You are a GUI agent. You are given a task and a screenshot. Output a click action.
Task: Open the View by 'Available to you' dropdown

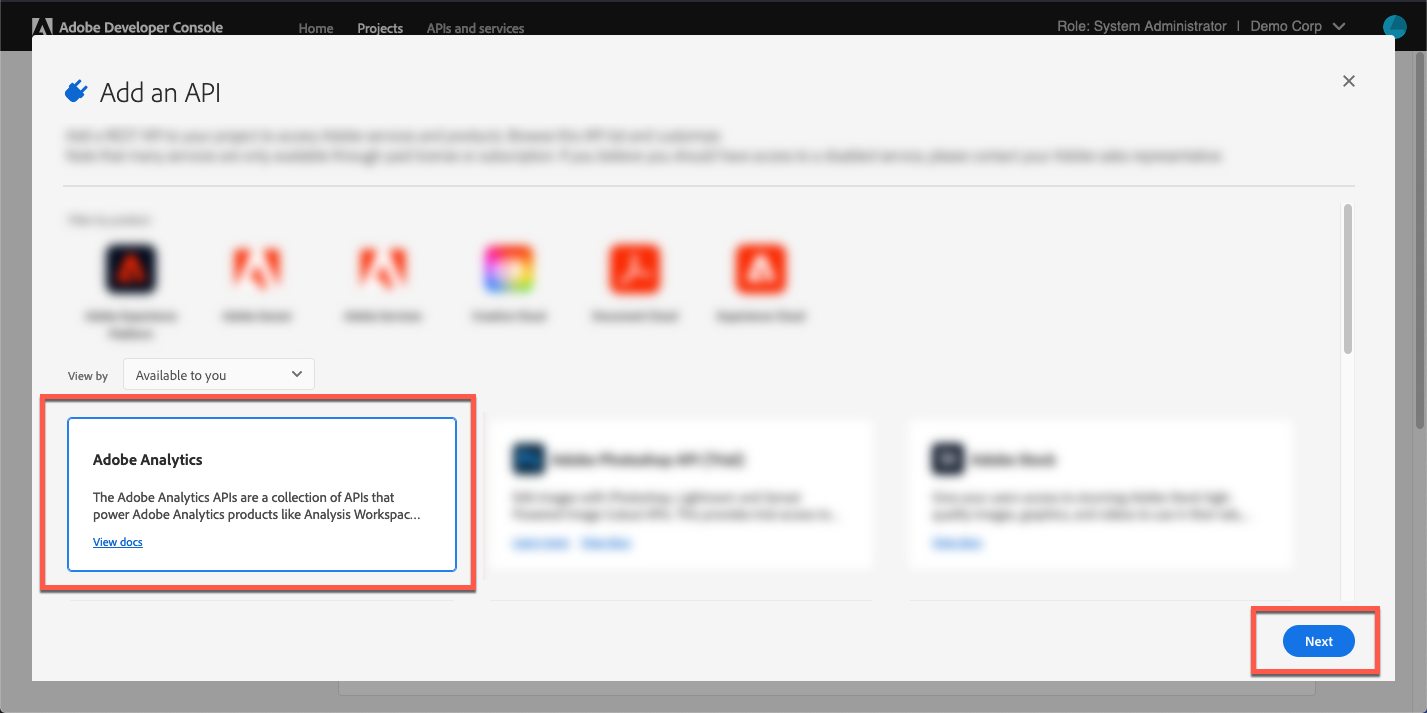tap(219, 375)
